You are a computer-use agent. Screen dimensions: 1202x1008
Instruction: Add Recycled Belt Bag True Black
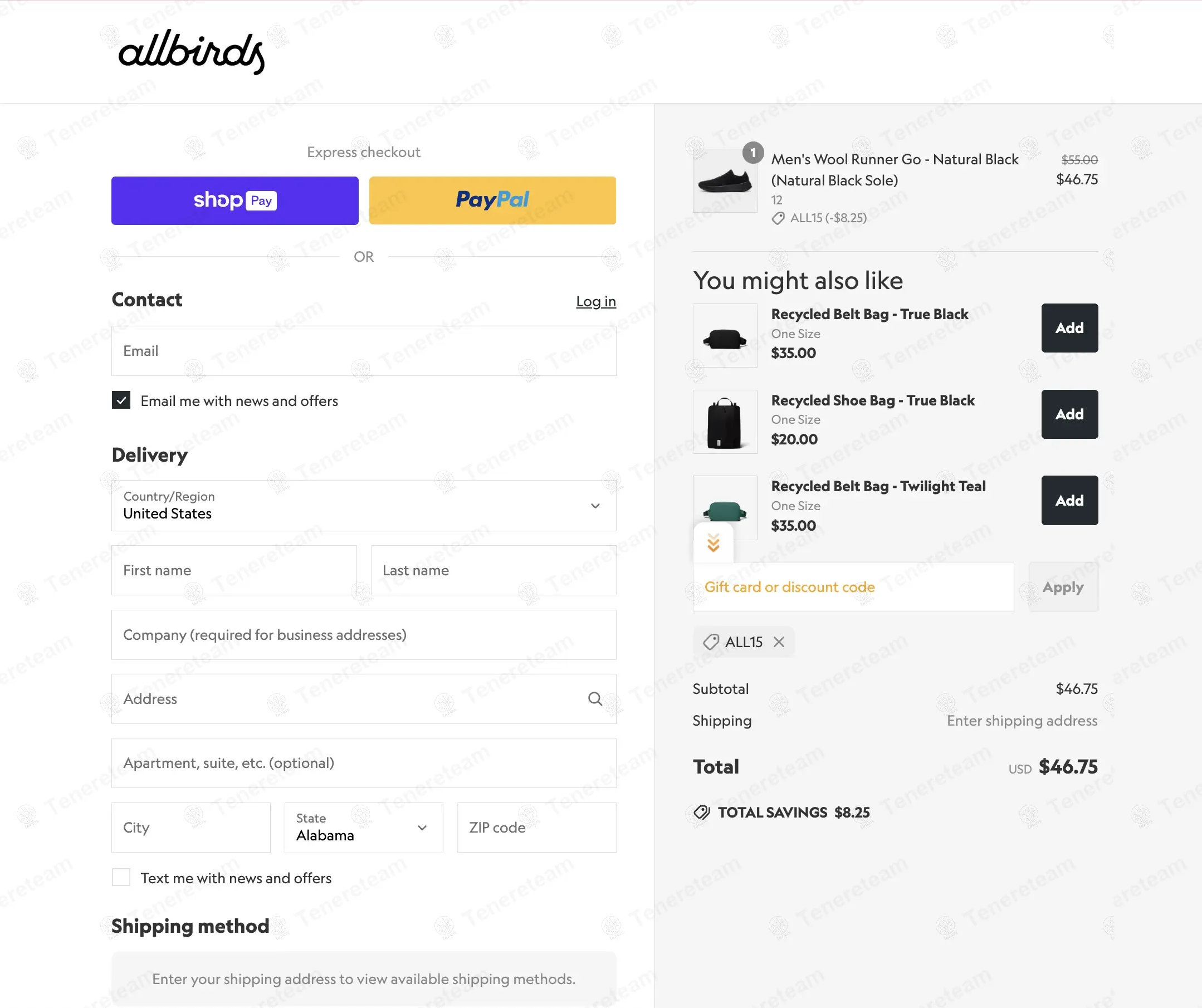tap(1069, 328)
